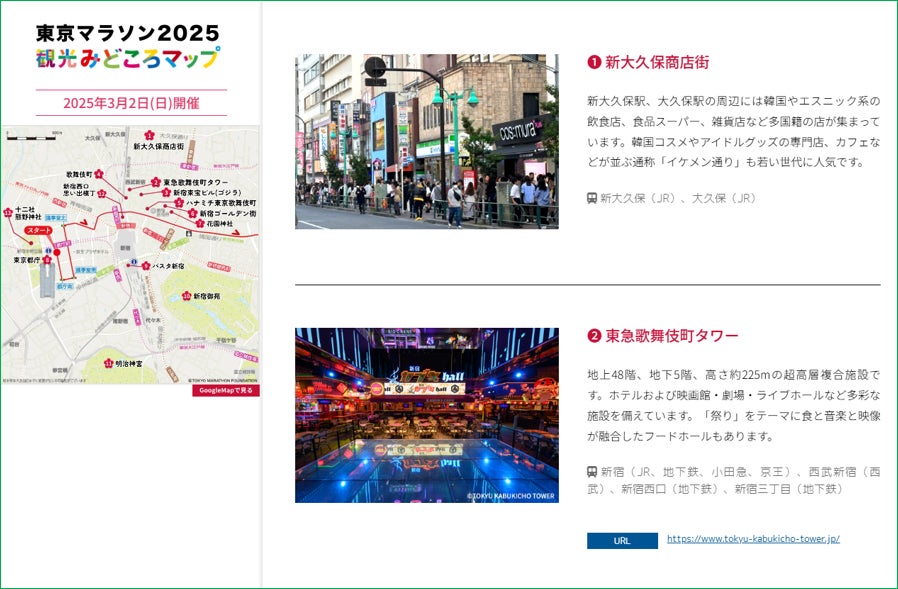Viewport: 898px width, 589px height.
Task: Click map label 十二社熊野神社
Action: pos(28,213)
